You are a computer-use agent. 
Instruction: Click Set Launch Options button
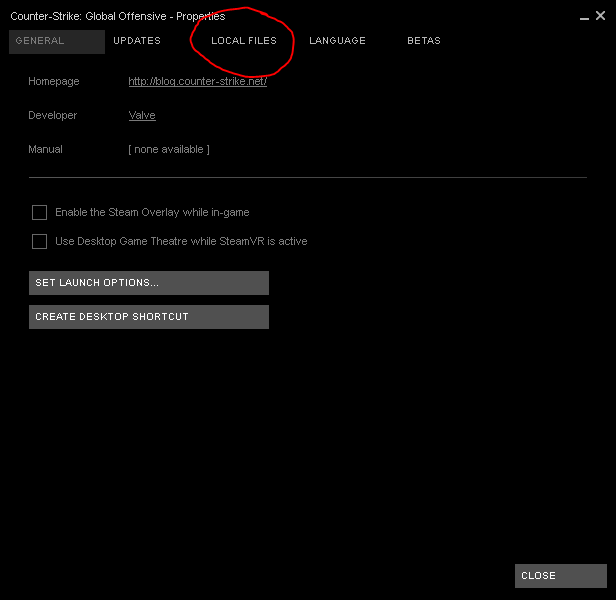149,283
